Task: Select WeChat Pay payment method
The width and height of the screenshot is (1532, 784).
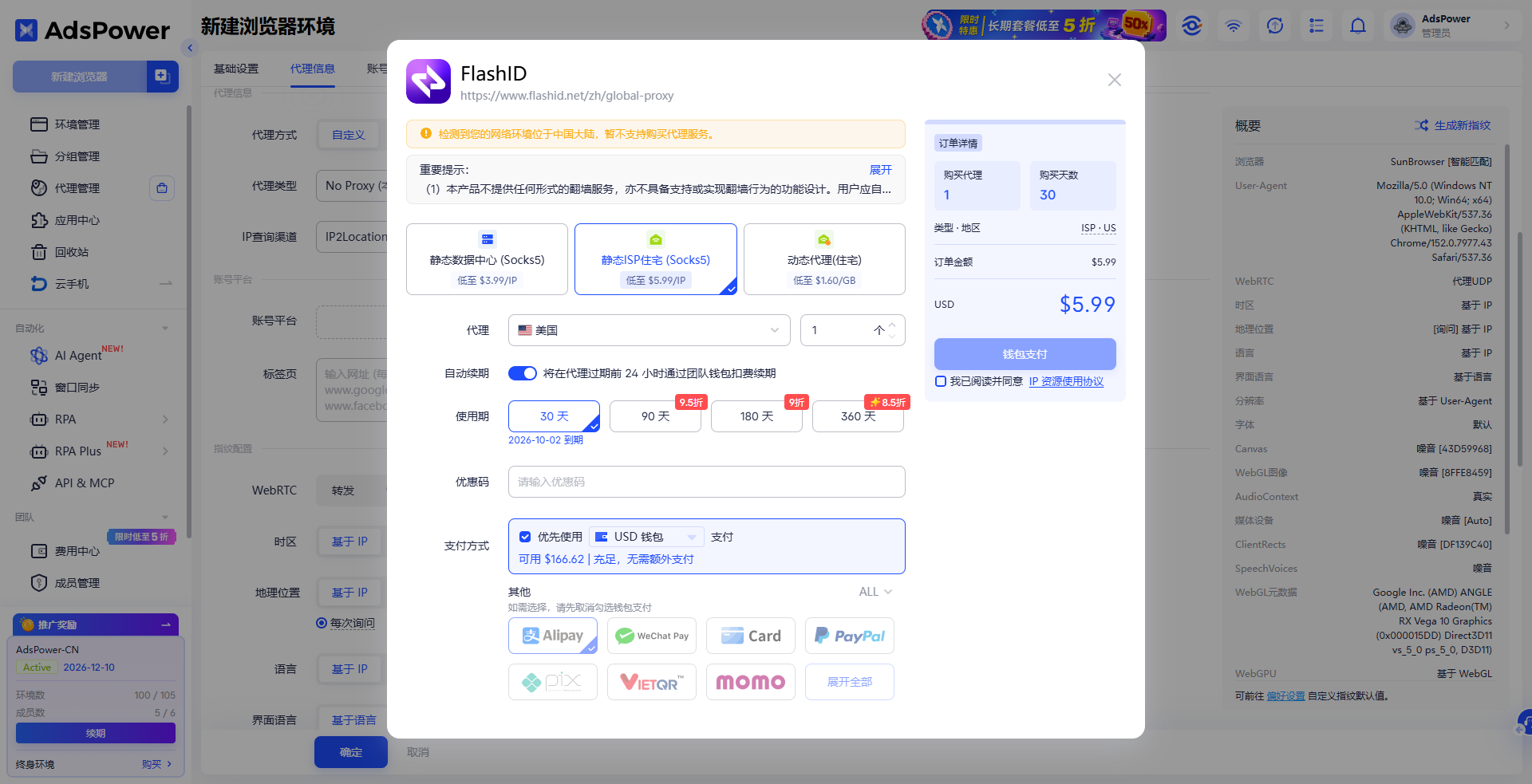Action: [x=652, y=636]
